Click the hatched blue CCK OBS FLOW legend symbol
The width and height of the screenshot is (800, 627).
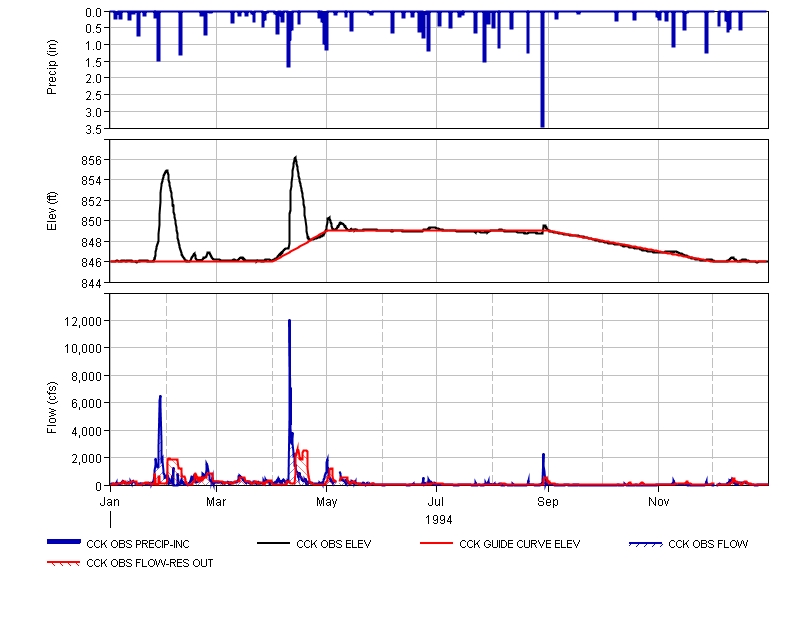pyautogui.click(x=645, y=545)
